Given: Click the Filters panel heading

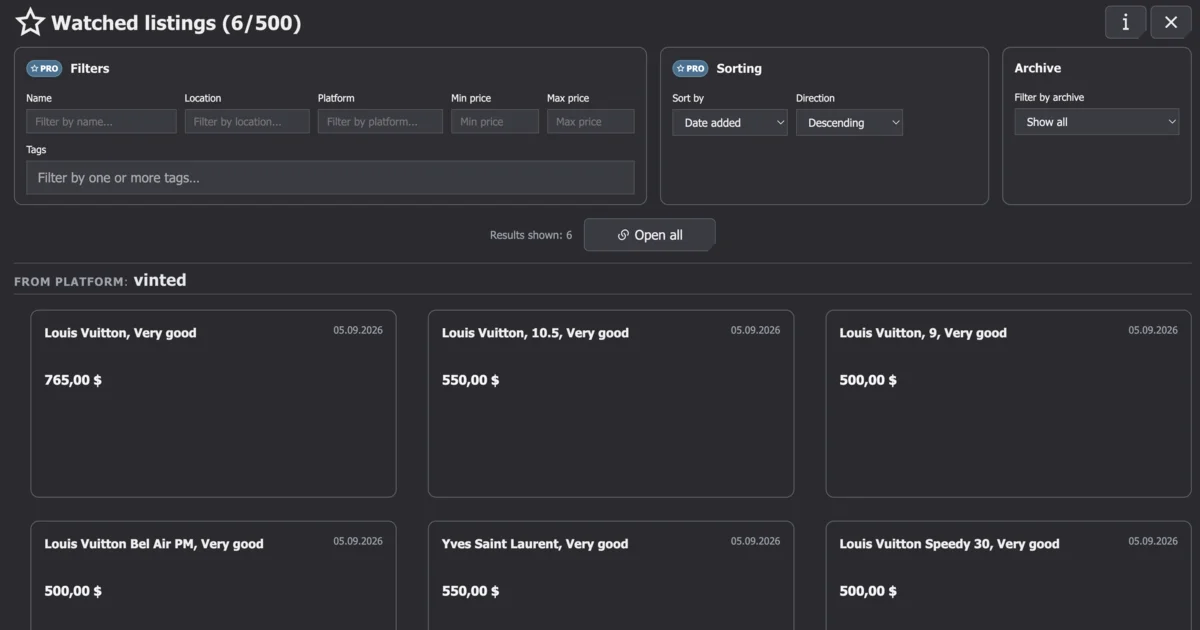Looking at the screenshot, I should (x=90, y=69).
